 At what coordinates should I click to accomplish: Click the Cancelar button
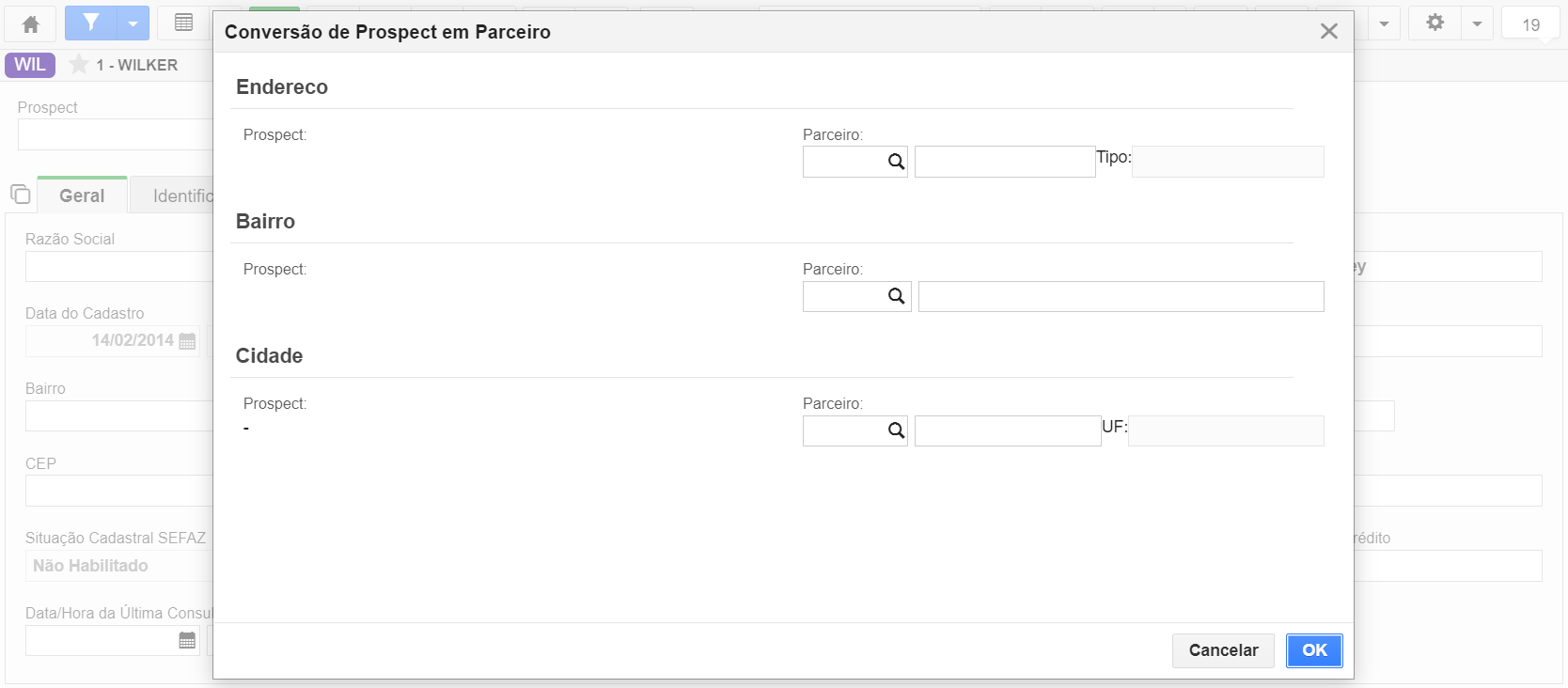pyautogui.click(x=1223, y=650)
